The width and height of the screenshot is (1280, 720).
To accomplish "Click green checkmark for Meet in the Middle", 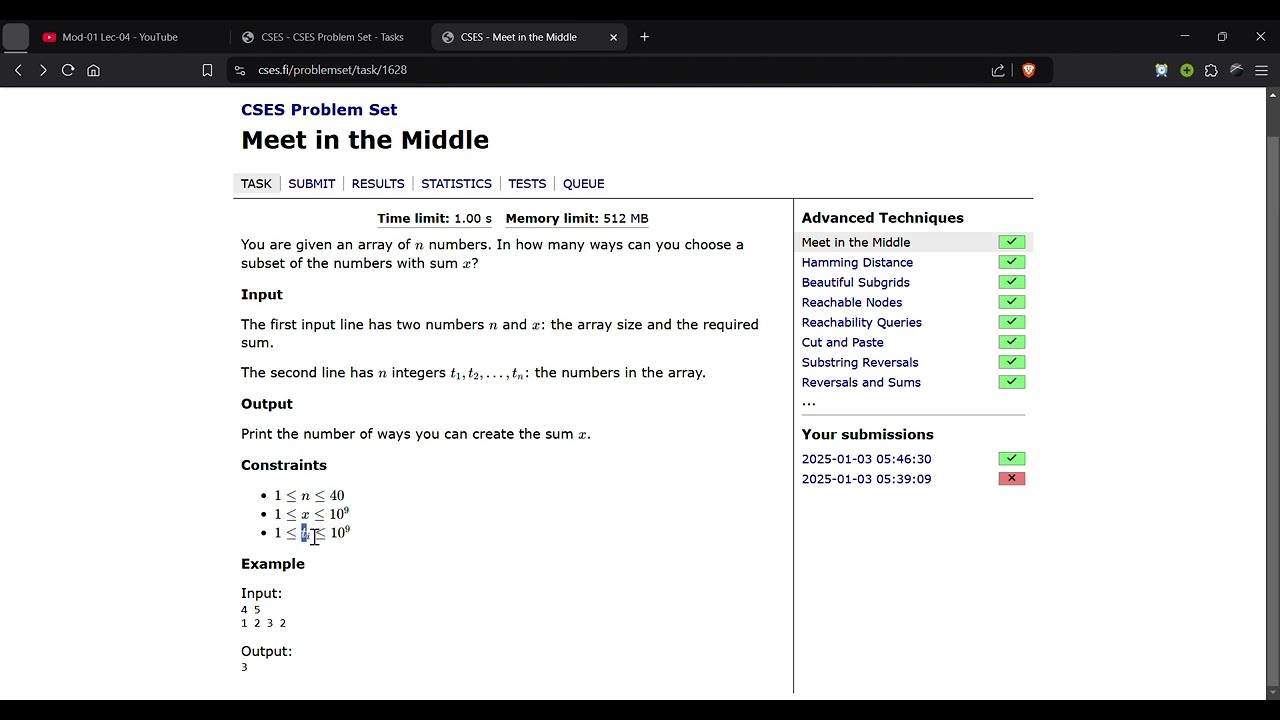I will tap(1011, 242).
